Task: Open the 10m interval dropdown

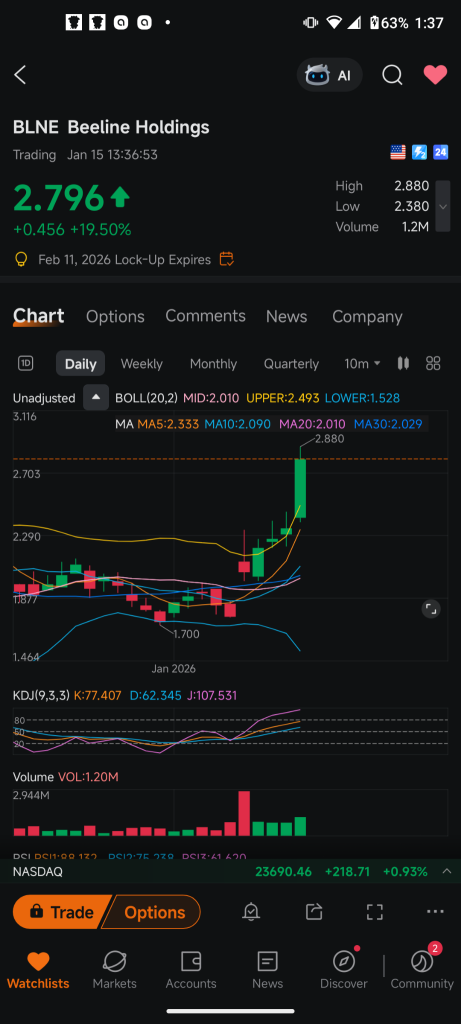Action: 362,364
